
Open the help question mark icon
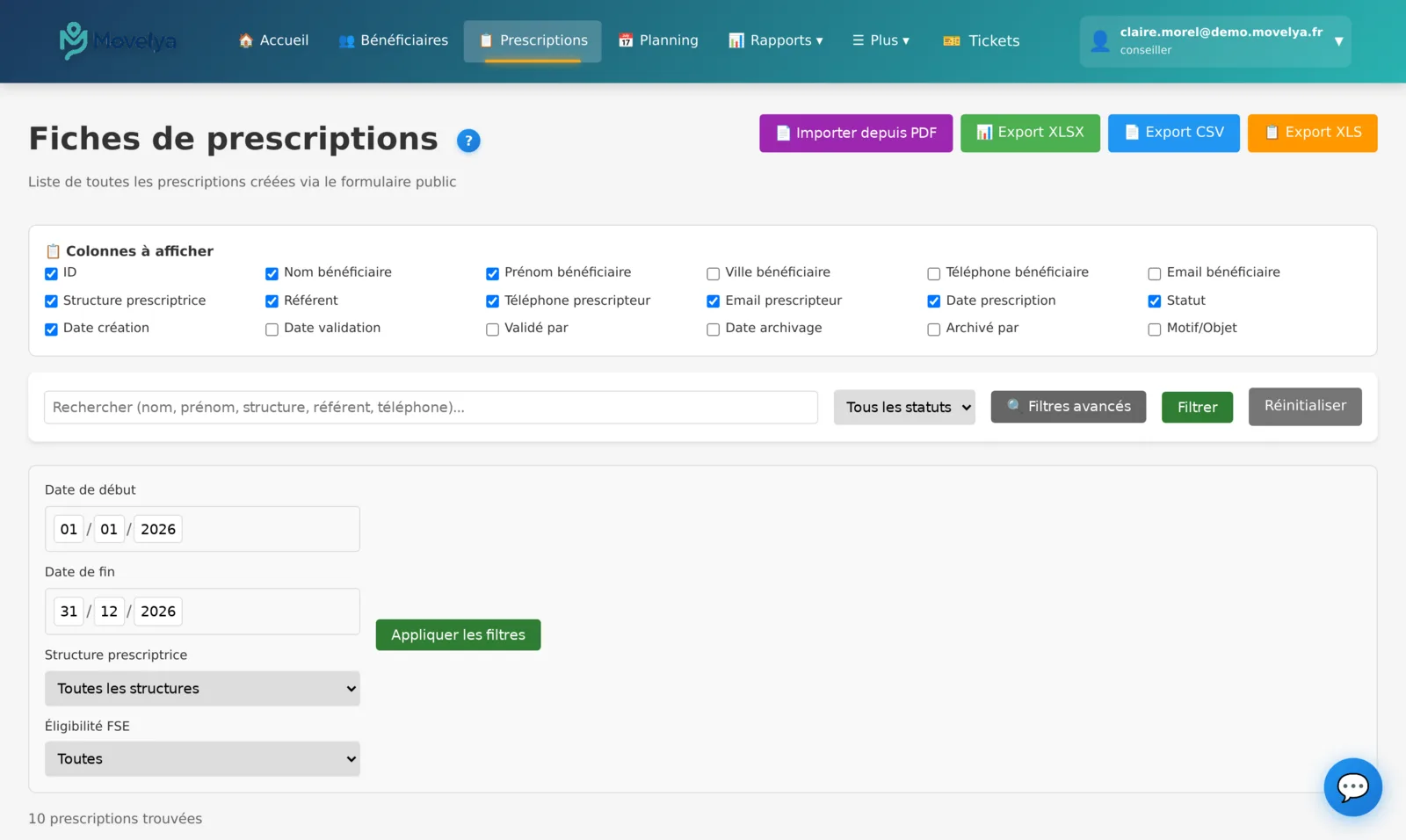(x=468, y=141)
